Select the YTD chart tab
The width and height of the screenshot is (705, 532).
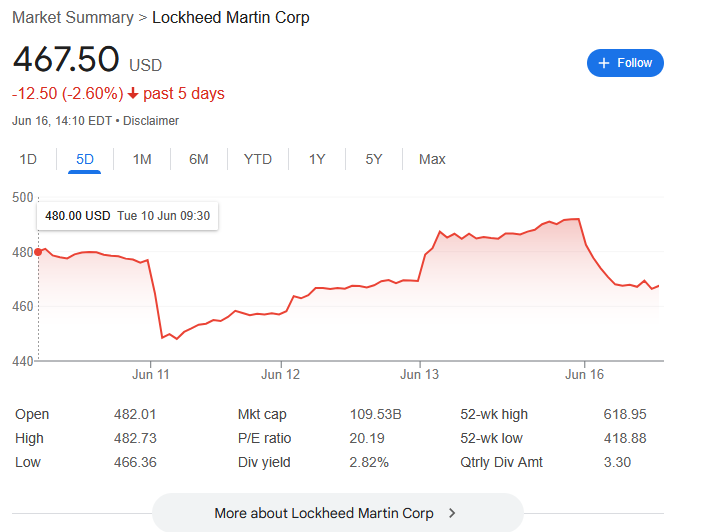pos(258,159)
